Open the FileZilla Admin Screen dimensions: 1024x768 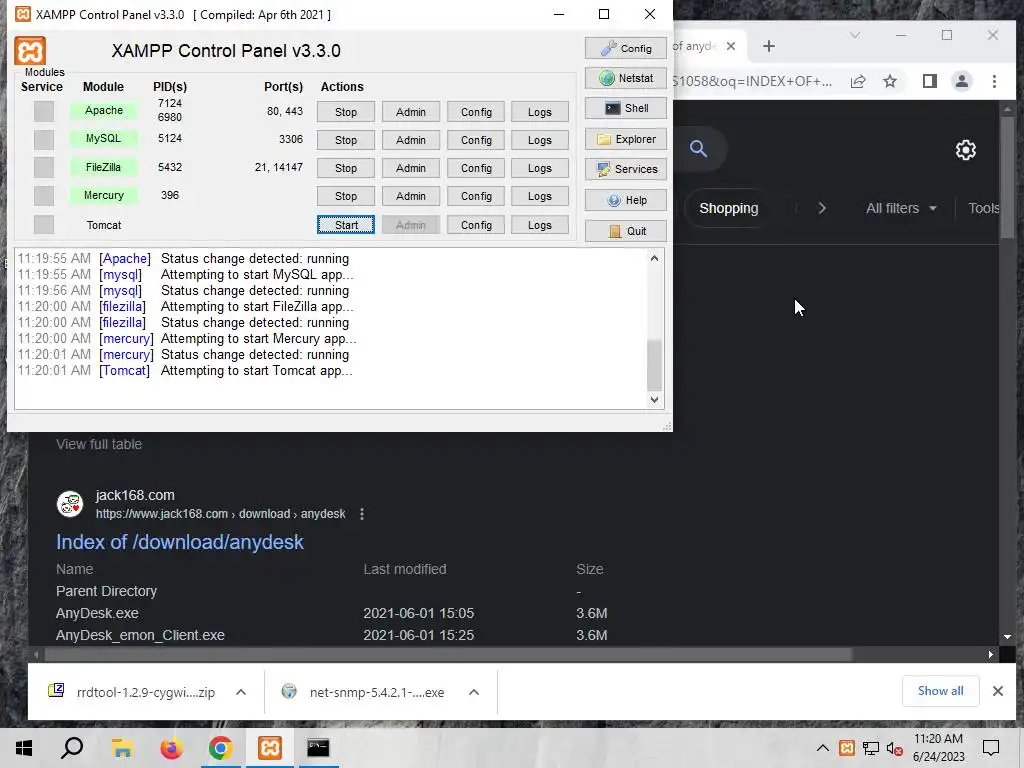(x=411, y=168)
